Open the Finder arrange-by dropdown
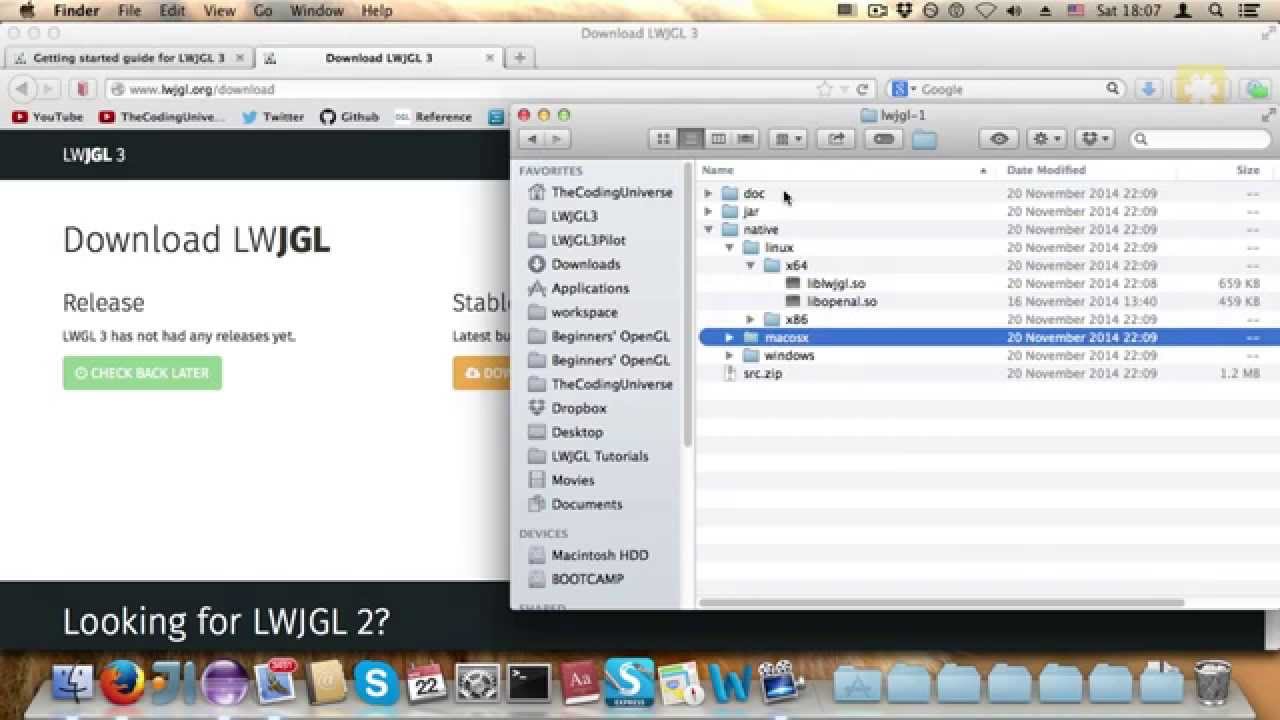Viewport: 1280px width, 720px height. (x=787, y=139)
